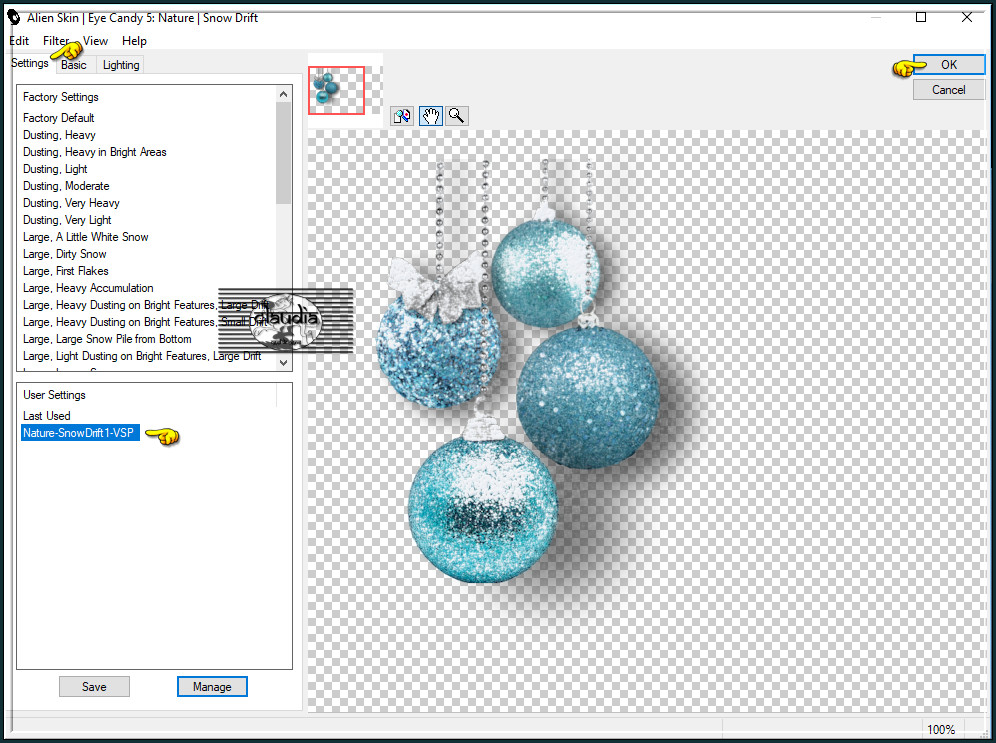Click the Alien Skin title bar icon
This screenshot has height=743, width=996.
[13, 17]
